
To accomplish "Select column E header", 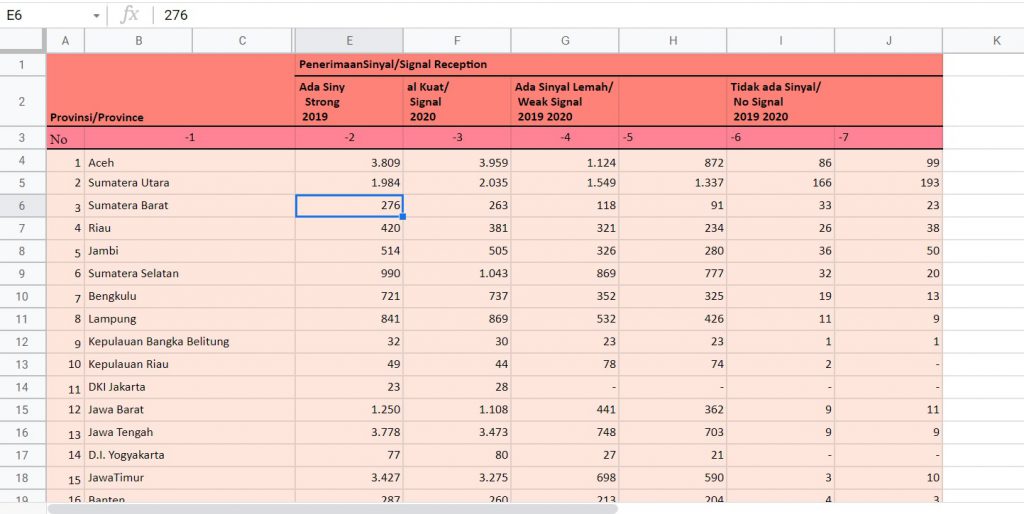I will 349,40.
